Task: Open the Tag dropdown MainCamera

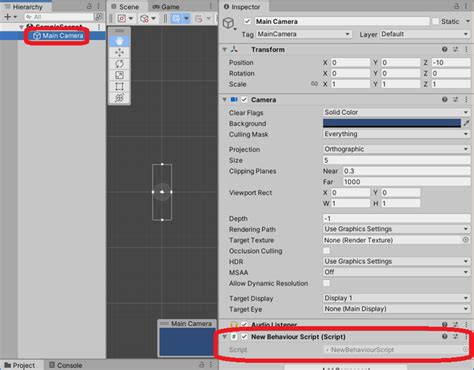Action: [x=303, y=34]
